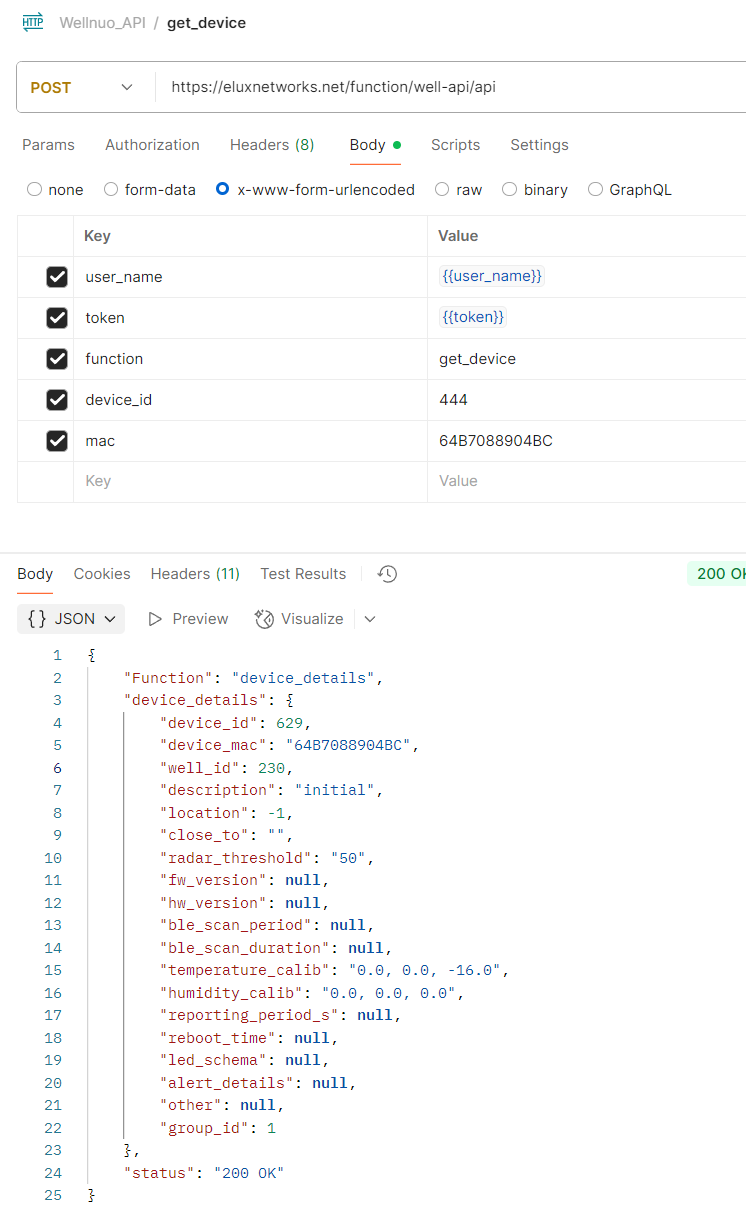Open the chevron dropdown next to Visualize
Viewport: 746px width, 1222px height.
pyautogui.click(x=370, y=619)
